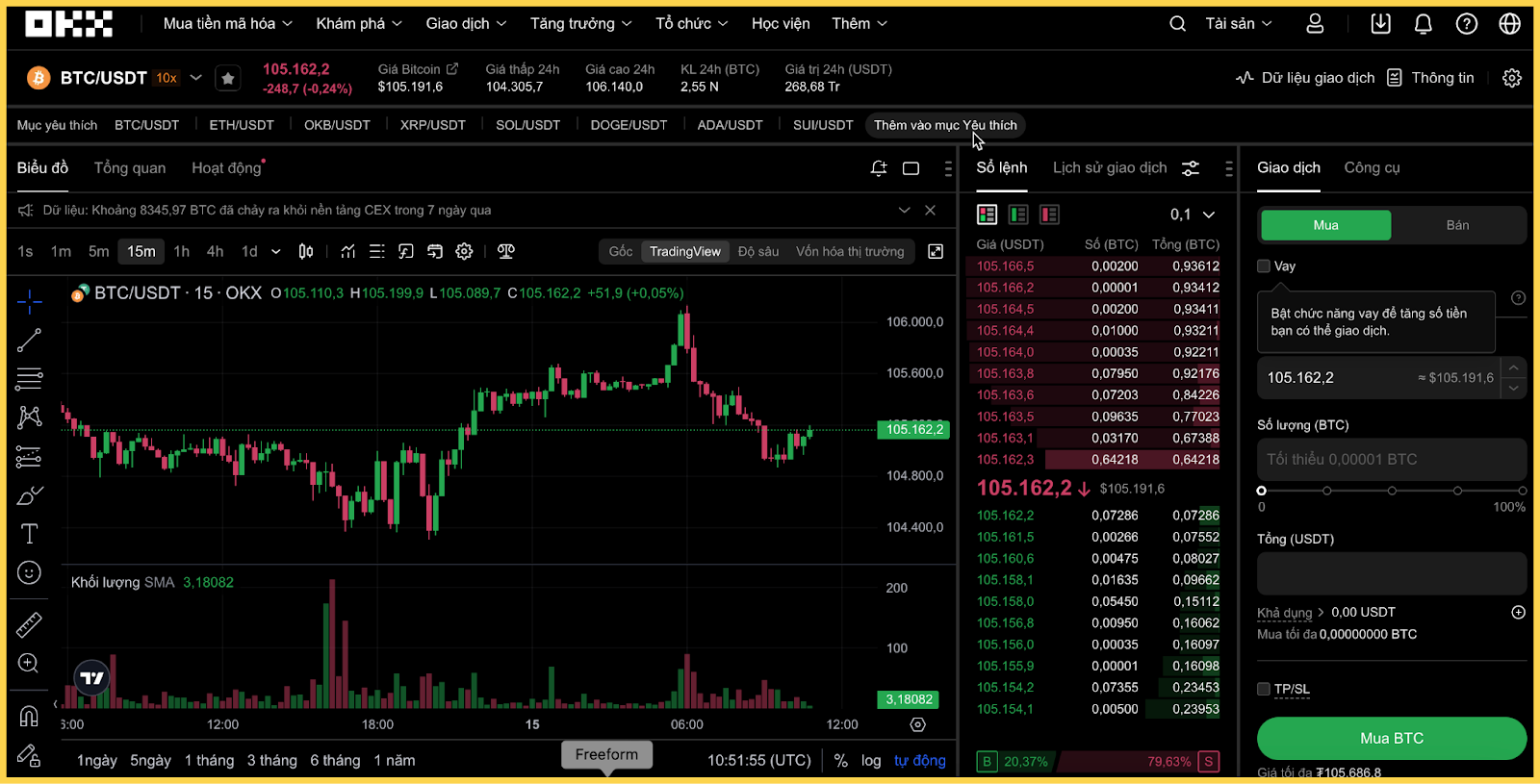1540x784 pixels.
Task: Expand the chart to fullscreen
Action: [x=936, y=251]
